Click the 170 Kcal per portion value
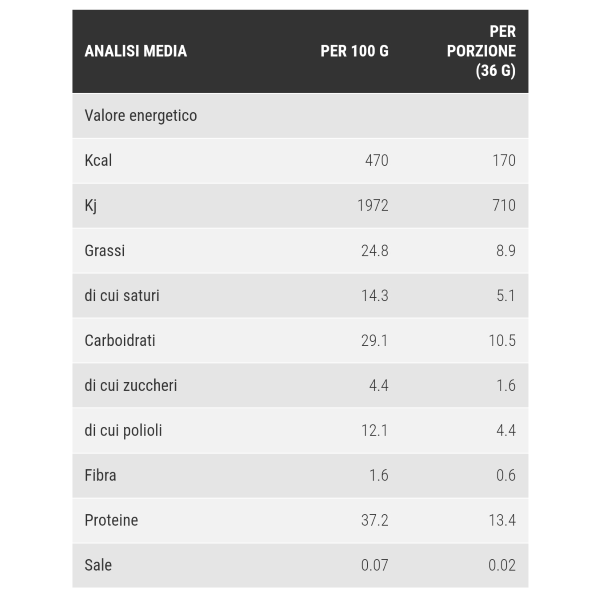The image size is (600, 600). pos(504,160)
